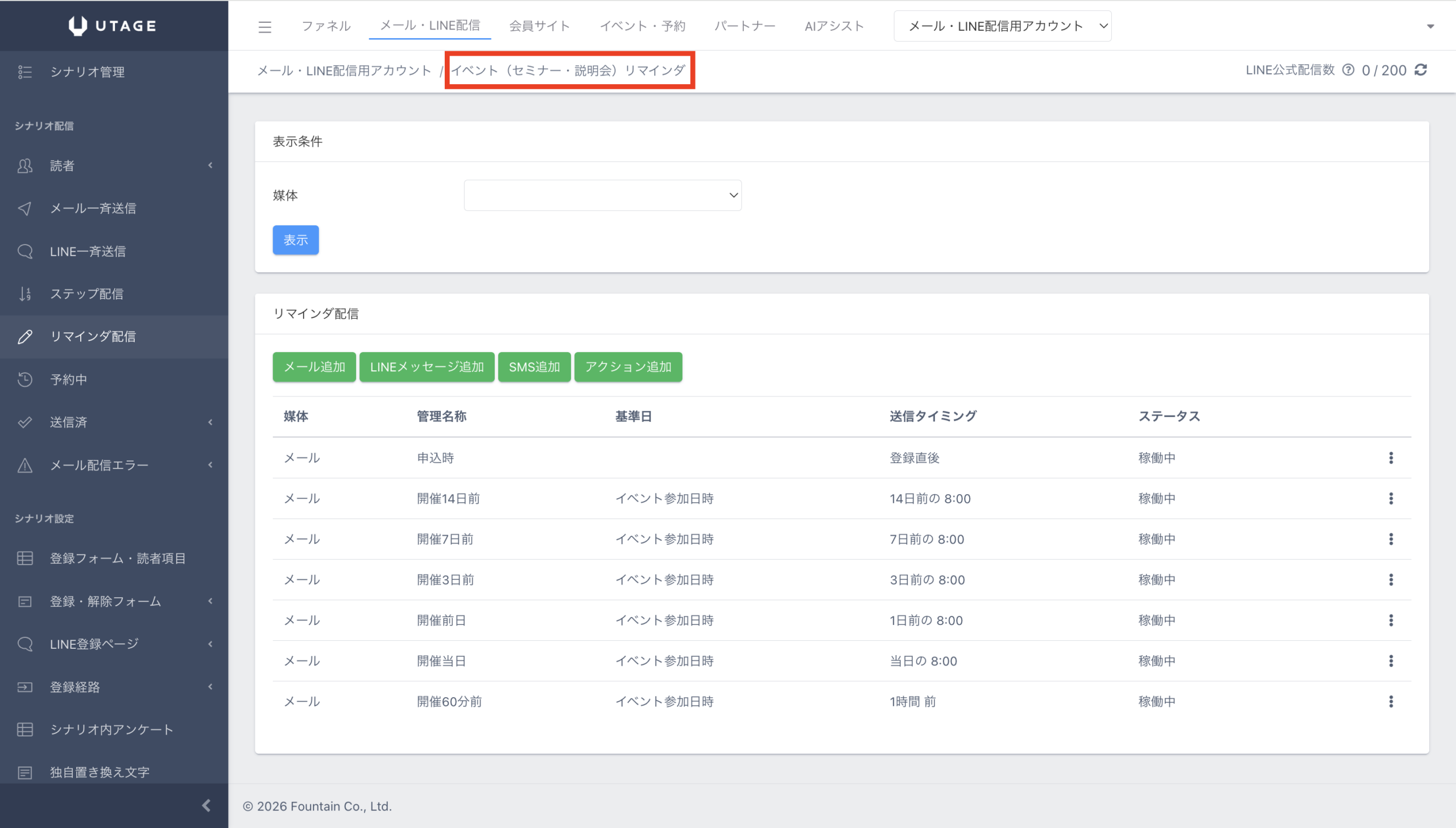1456x828 pixels.
Task: Open シナリオ管理 in the sidebar
Action: (x=87, y=72)
